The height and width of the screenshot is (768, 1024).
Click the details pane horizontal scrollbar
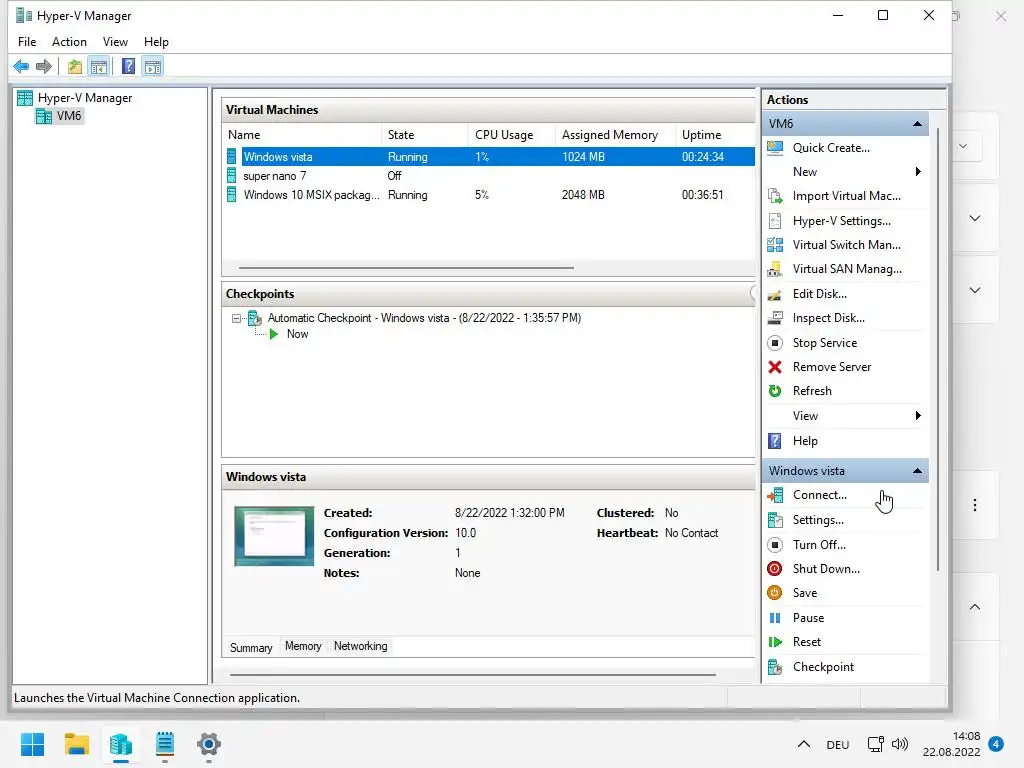click(473, 675)
